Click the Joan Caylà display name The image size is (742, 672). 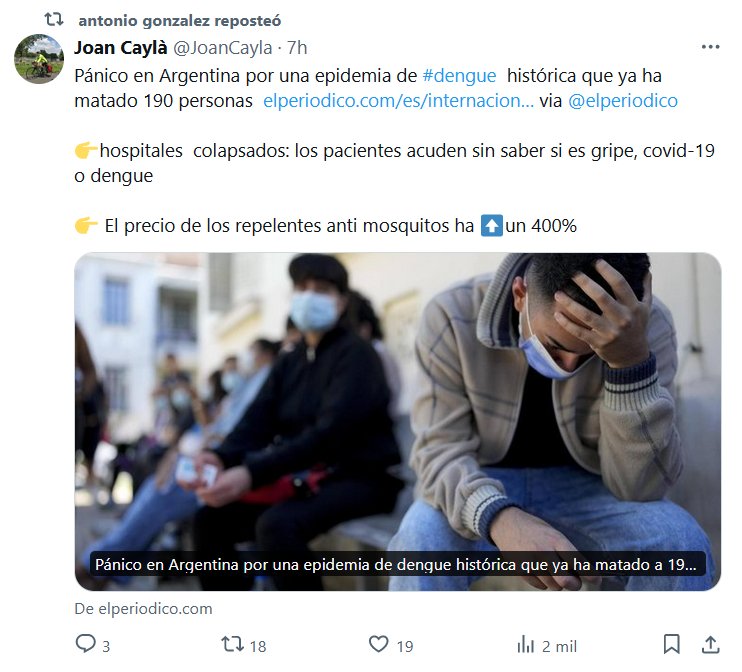121,48
